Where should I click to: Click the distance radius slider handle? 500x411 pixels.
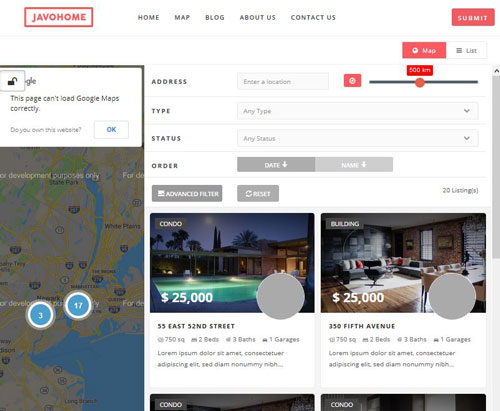pos(420,82)
